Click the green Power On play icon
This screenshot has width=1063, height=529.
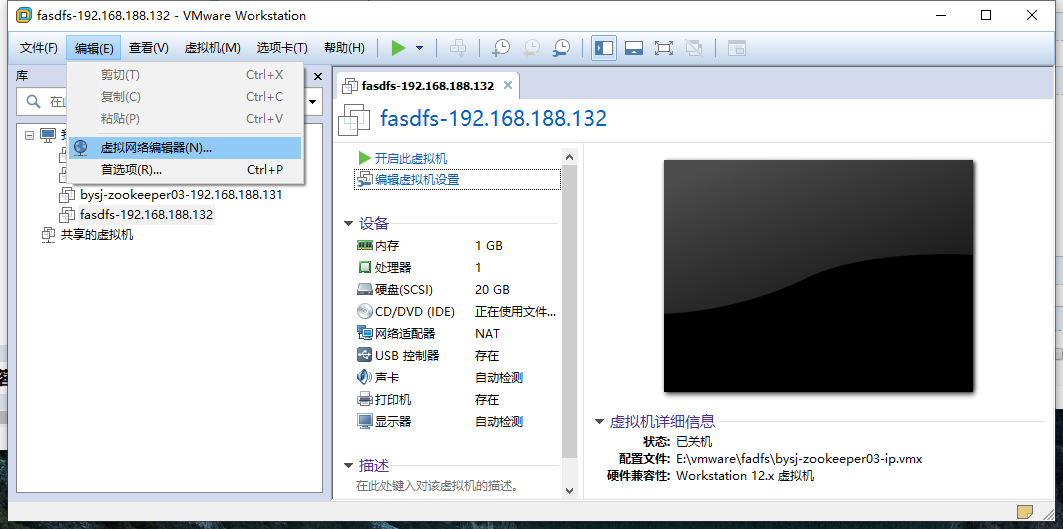399,48
